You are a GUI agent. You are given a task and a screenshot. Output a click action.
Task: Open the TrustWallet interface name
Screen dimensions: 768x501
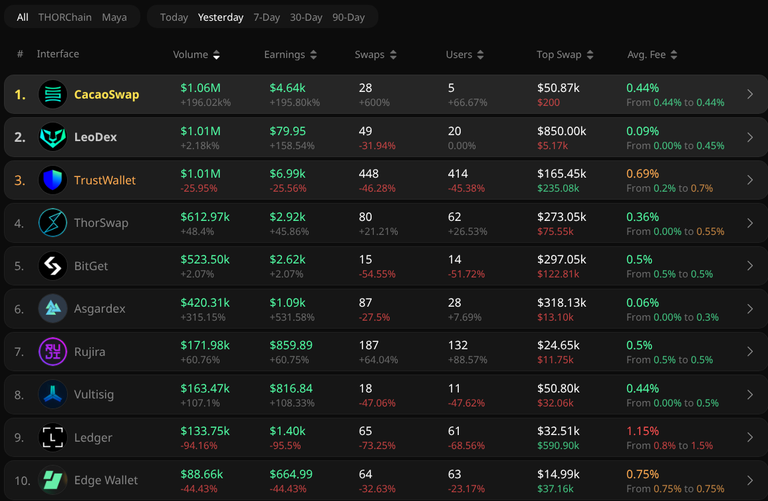pos(105,180)
